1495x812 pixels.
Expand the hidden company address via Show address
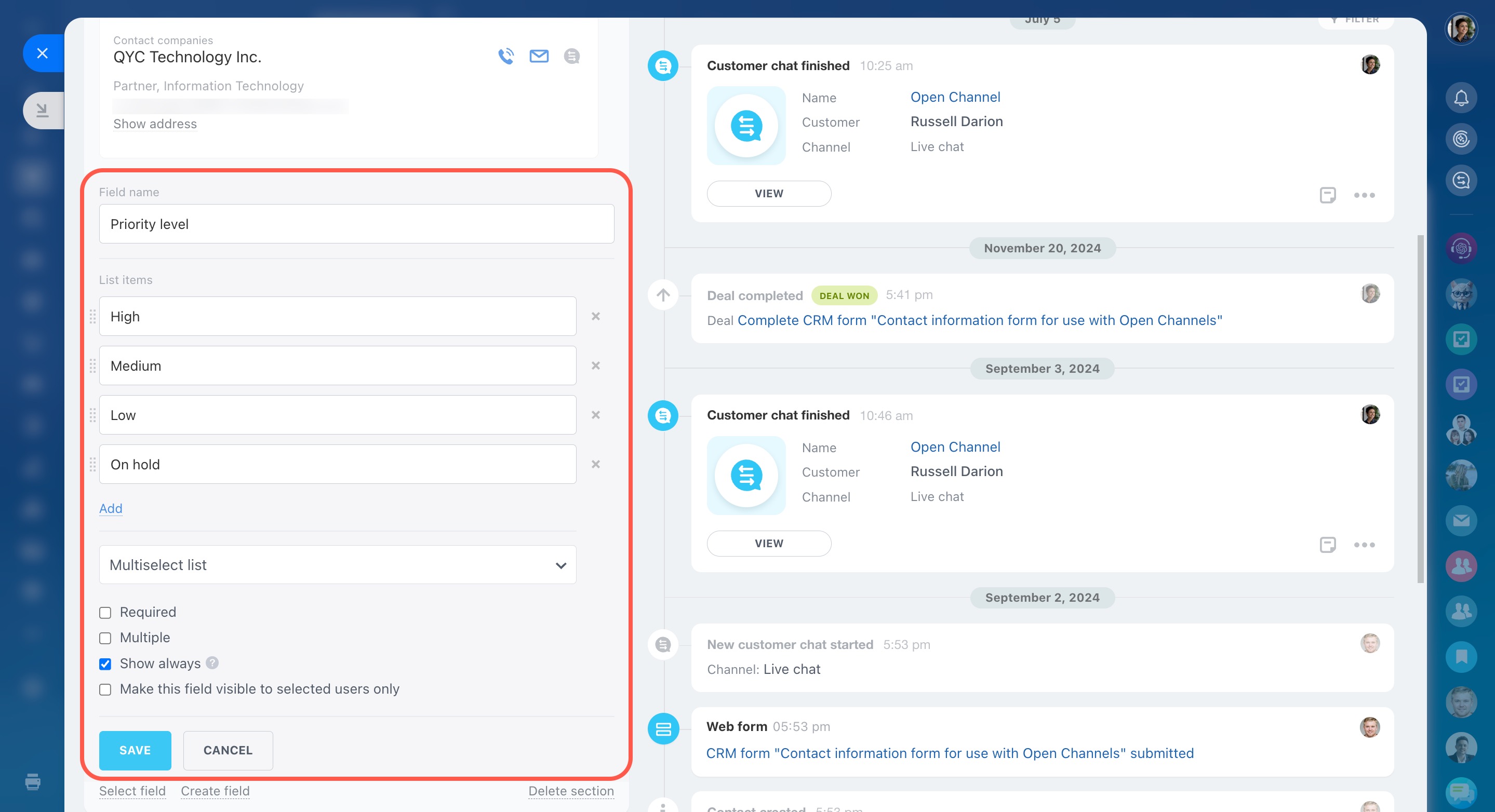pyautogui.click(x=155, y=124)
